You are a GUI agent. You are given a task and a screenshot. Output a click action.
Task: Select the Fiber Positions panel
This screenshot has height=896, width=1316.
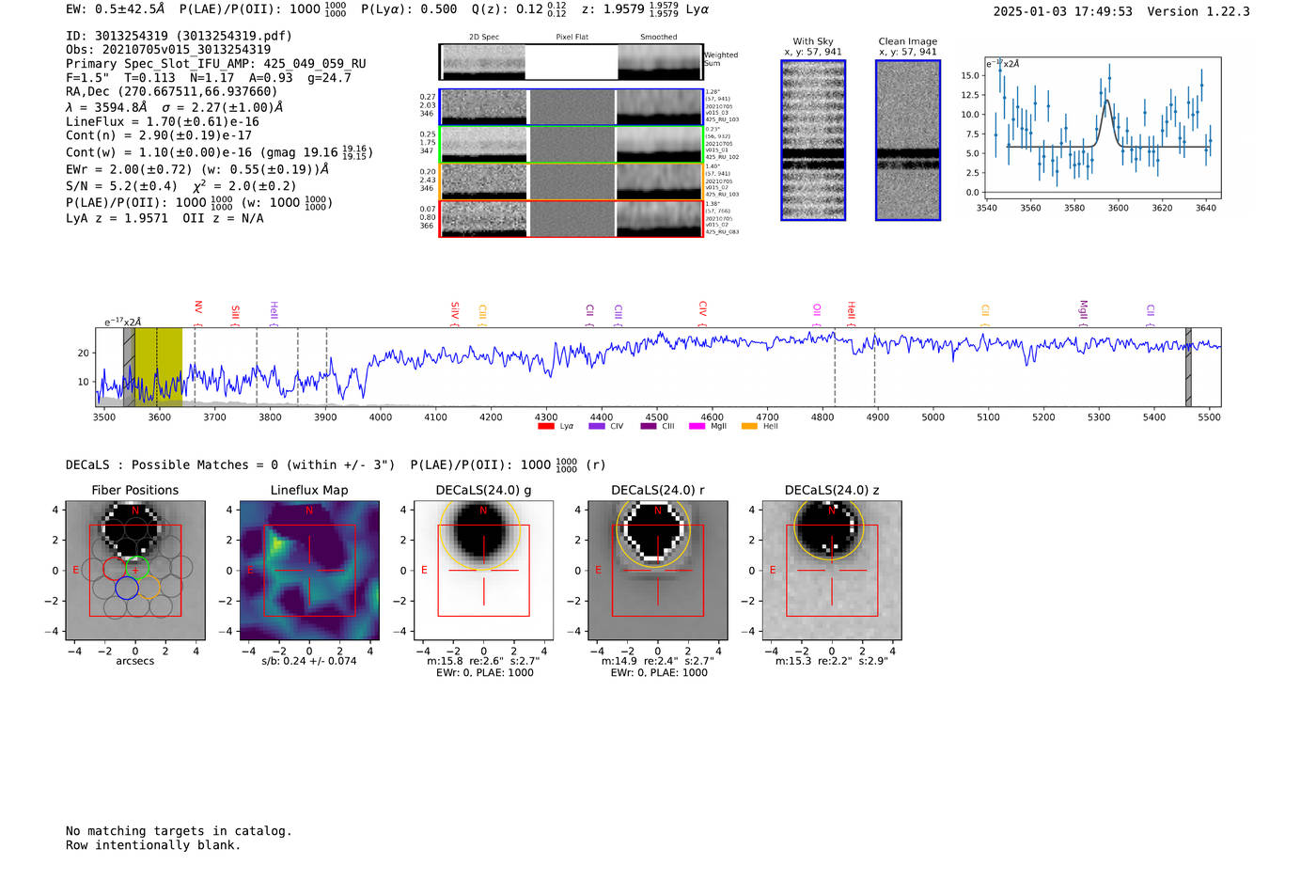click(x=135, y=571)
